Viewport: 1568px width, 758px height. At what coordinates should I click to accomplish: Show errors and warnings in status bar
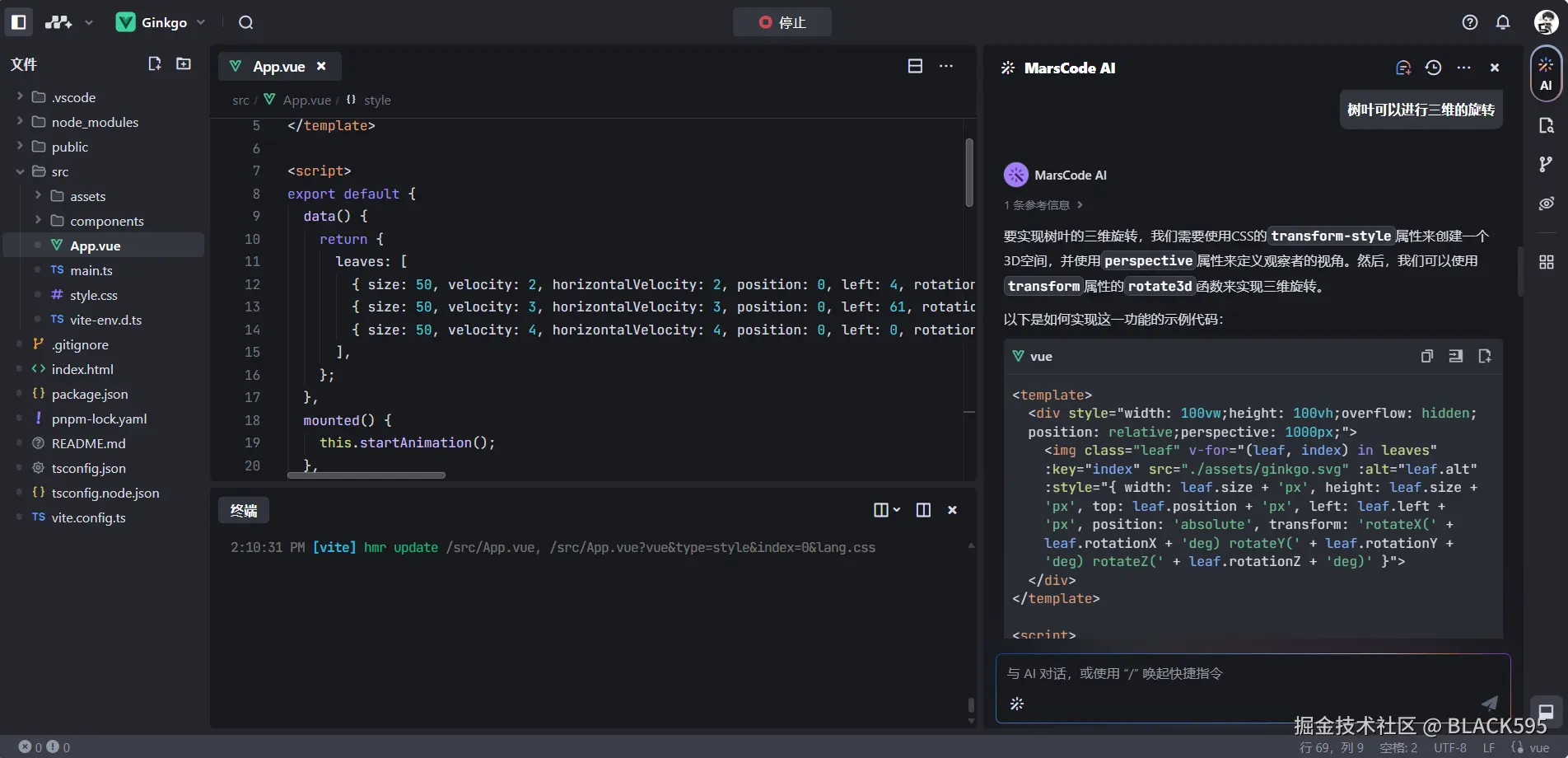(x=44, y=747)
